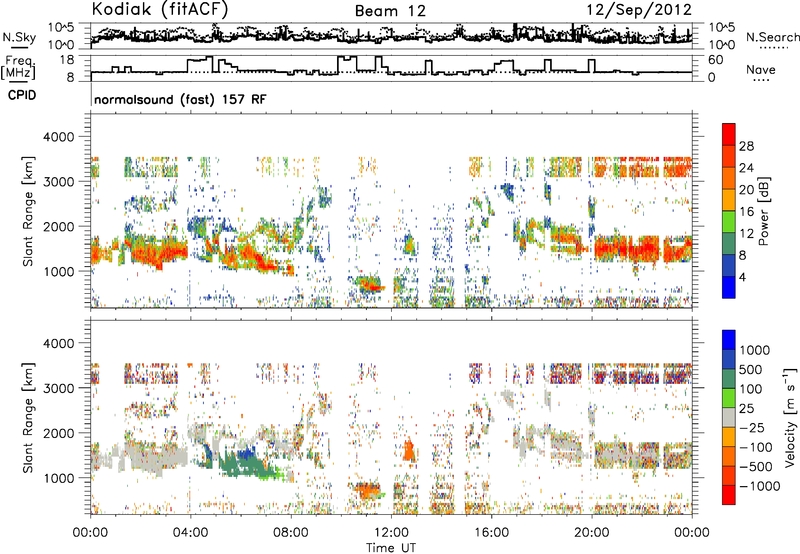This screenshot has width=800, height=554.
Task: Click the '1000' Velocity colorbar value
Action: pos(755,350)
